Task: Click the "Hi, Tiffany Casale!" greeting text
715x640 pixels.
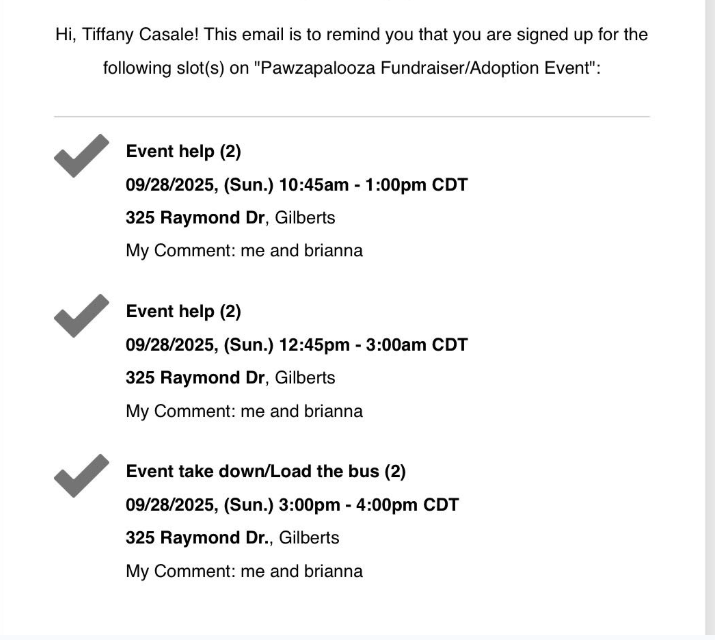Action: [x=127, y=34]
